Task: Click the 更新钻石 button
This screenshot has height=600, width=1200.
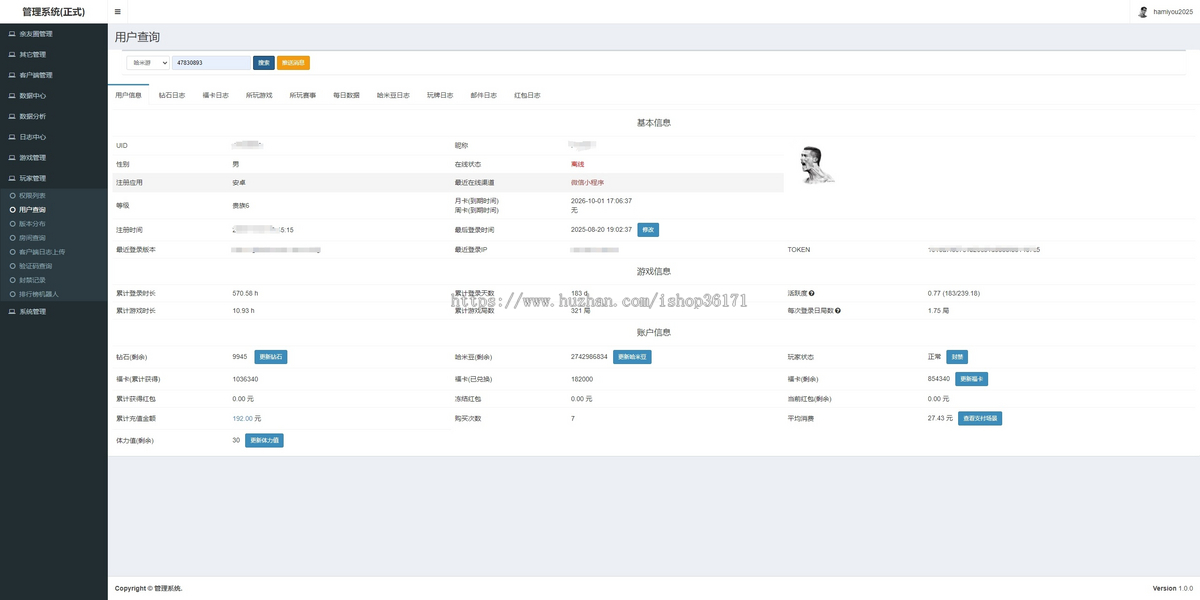Action: [271, 357]
